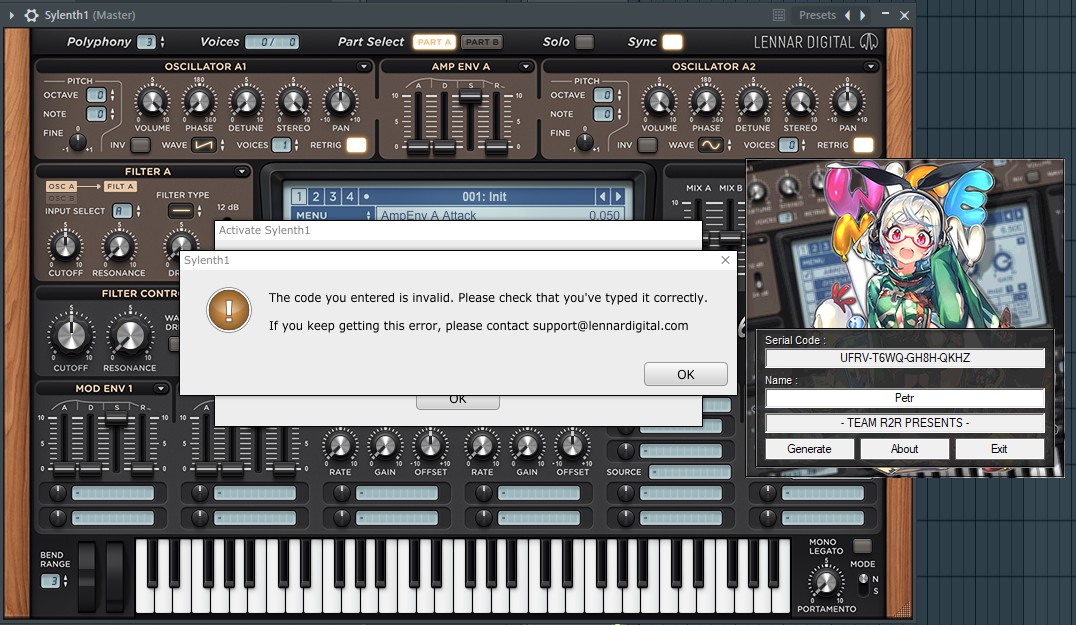
Task: Expand the Mod Env 1 dropdown
Action: tap(159, 388)
